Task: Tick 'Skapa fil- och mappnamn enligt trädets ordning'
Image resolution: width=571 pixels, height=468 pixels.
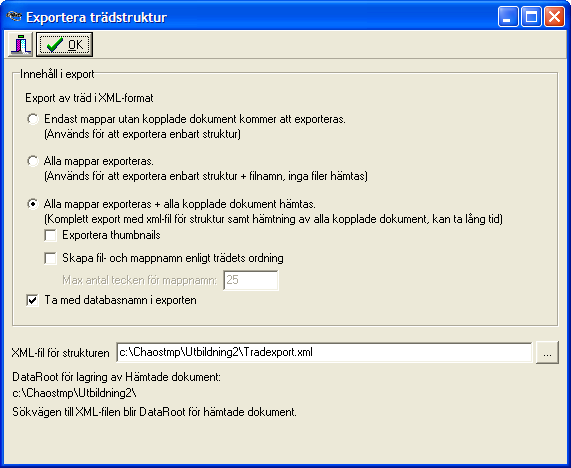Action: click(x=51, y=258)
